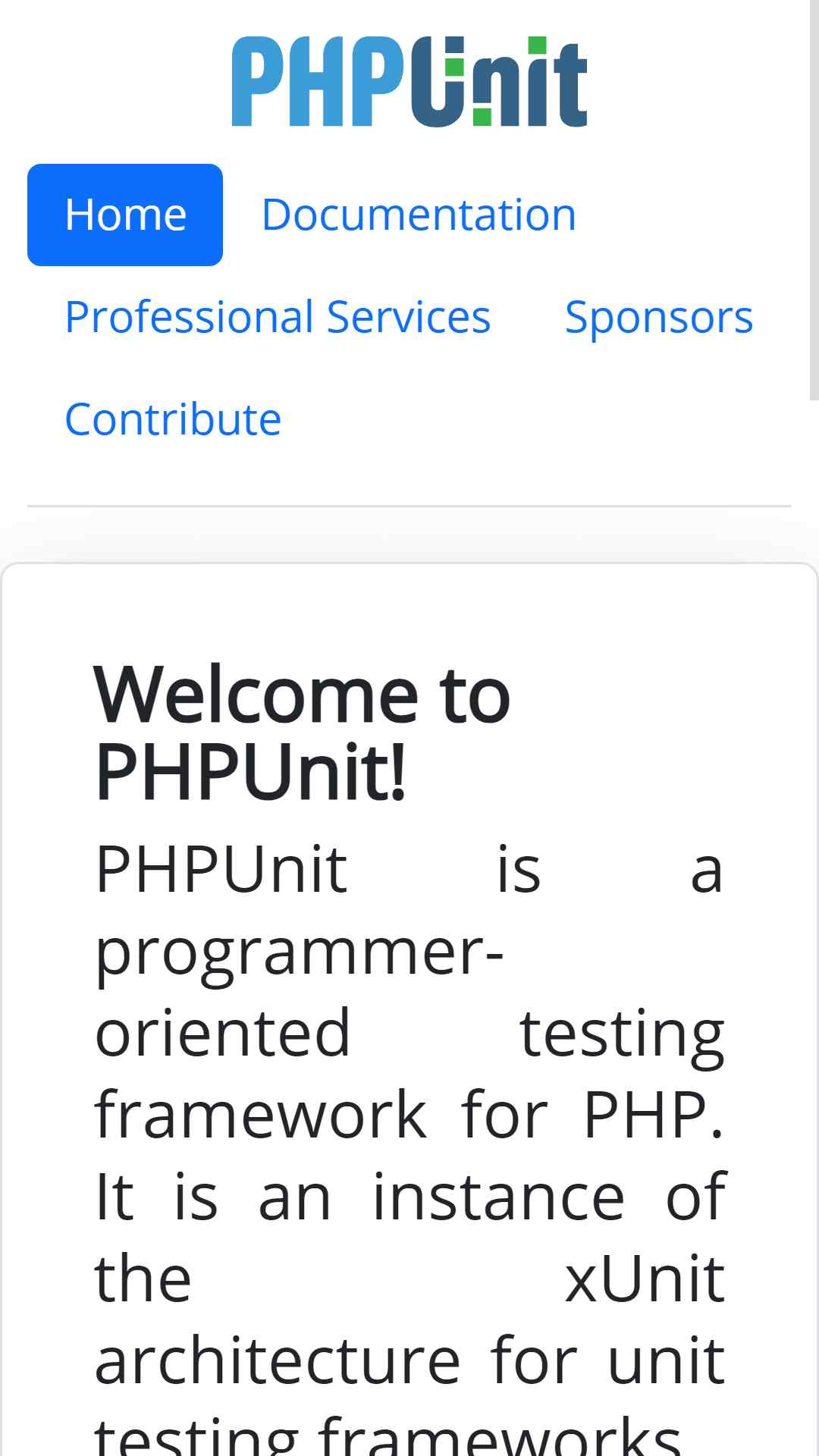Select the Home navigation tab
Image resolution: width=819 pixels, height=1456 pixels.
[x=125, y=215]
